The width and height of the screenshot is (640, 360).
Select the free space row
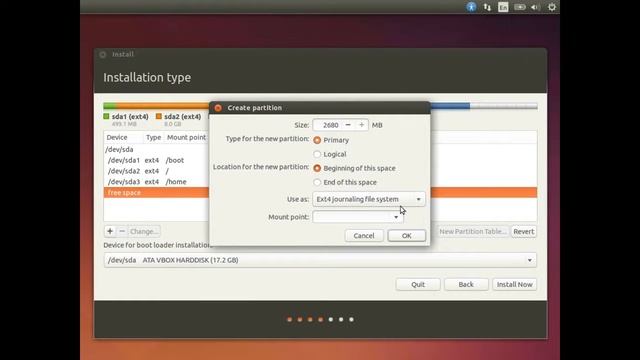[x=156, y=193]
